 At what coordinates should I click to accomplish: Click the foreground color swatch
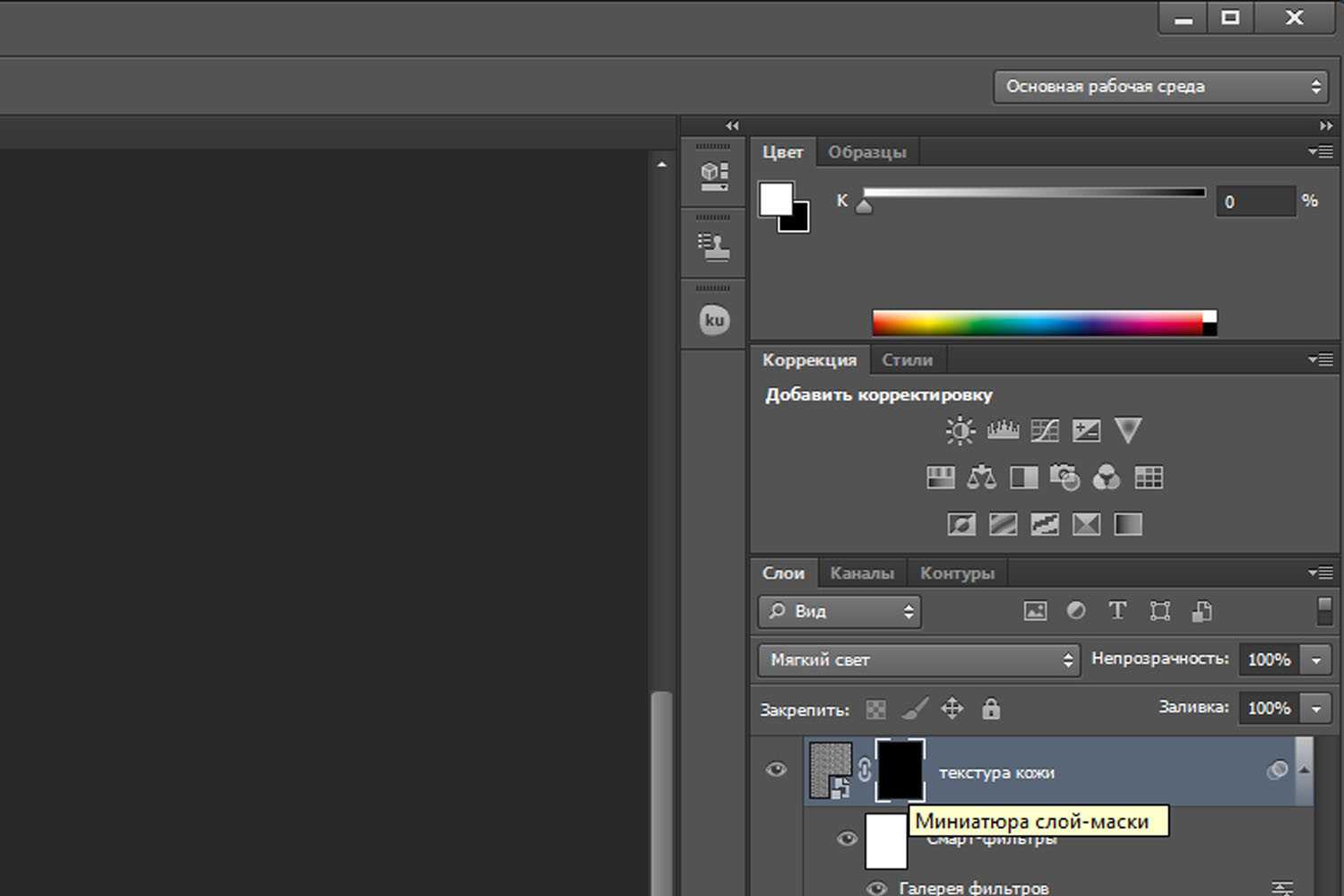click(x=775, y=199)
